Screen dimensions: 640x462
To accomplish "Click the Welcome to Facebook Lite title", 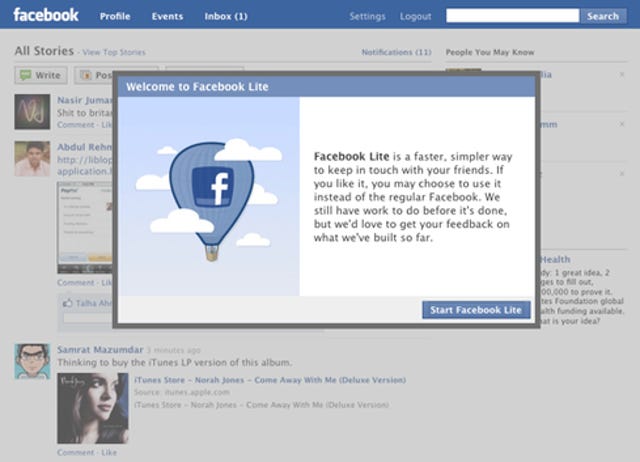I will tap(197, 87).
